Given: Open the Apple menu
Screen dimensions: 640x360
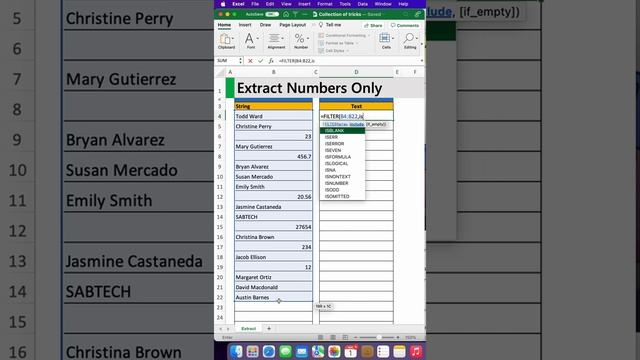Looking at the screenshot, I should 223,4.
